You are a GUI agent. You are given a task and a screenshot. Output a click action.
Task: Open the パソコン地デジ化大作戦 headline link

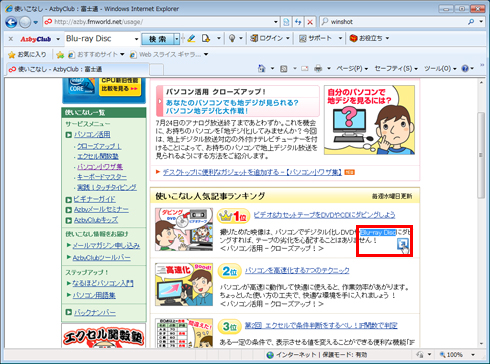pyautogui.click(x=232, y=107)
